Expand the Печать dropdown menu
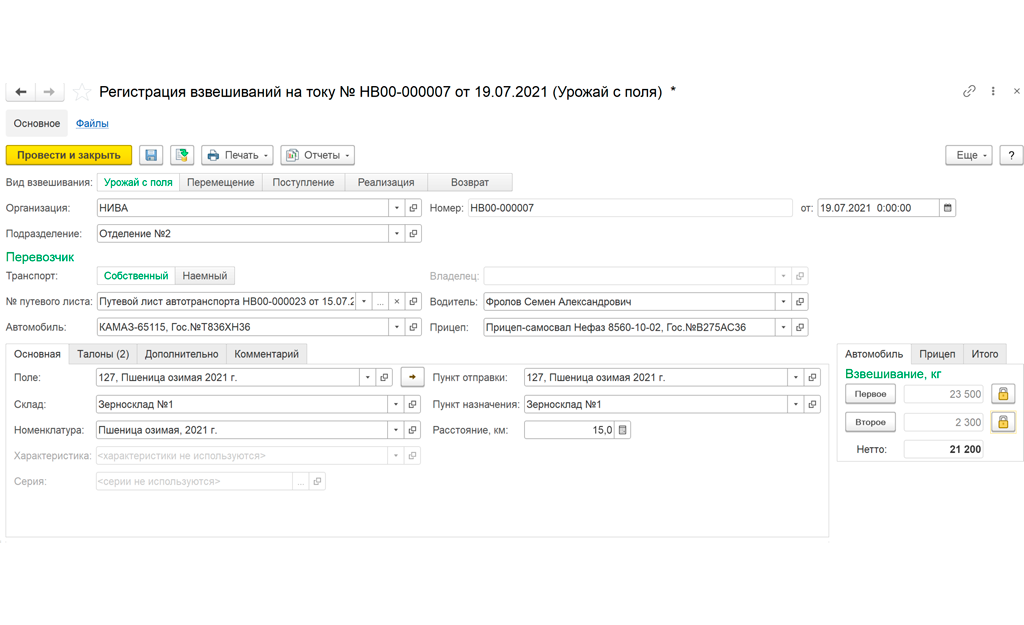The height and width of the screenshot is (625, 1024). [237, 155]
